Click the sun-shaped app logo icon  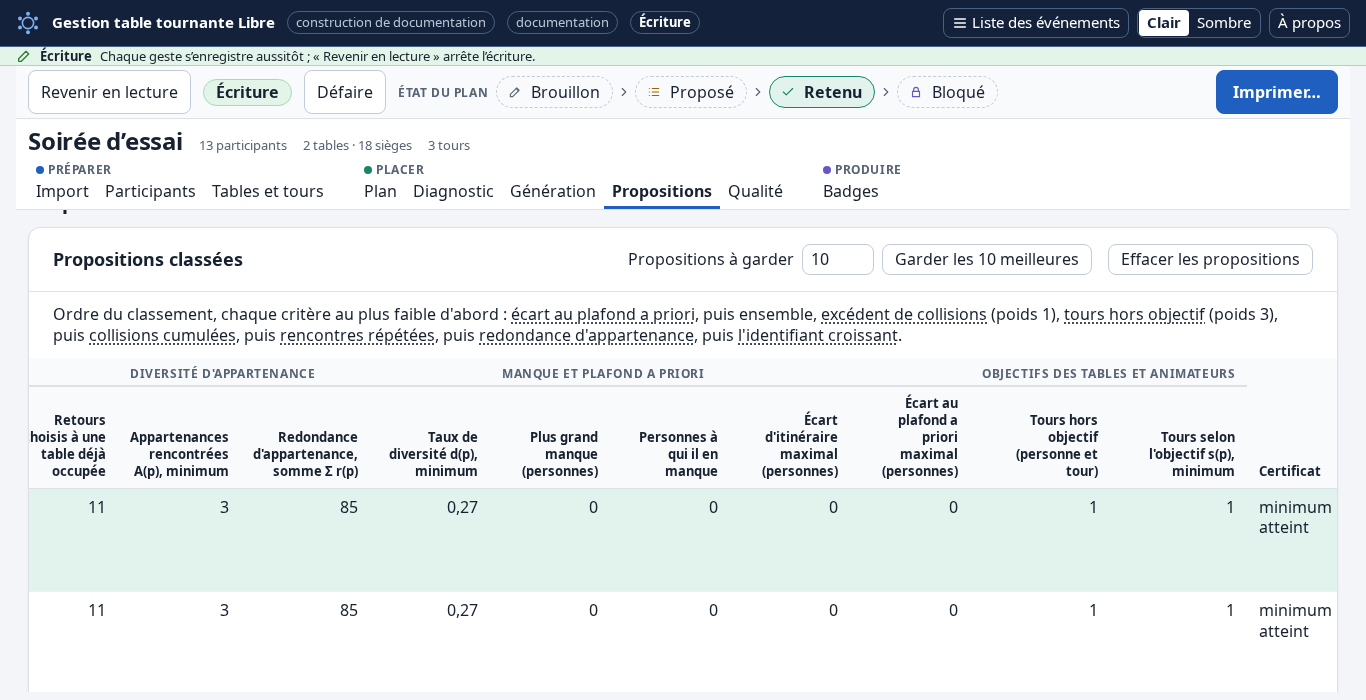click(28, 22)
